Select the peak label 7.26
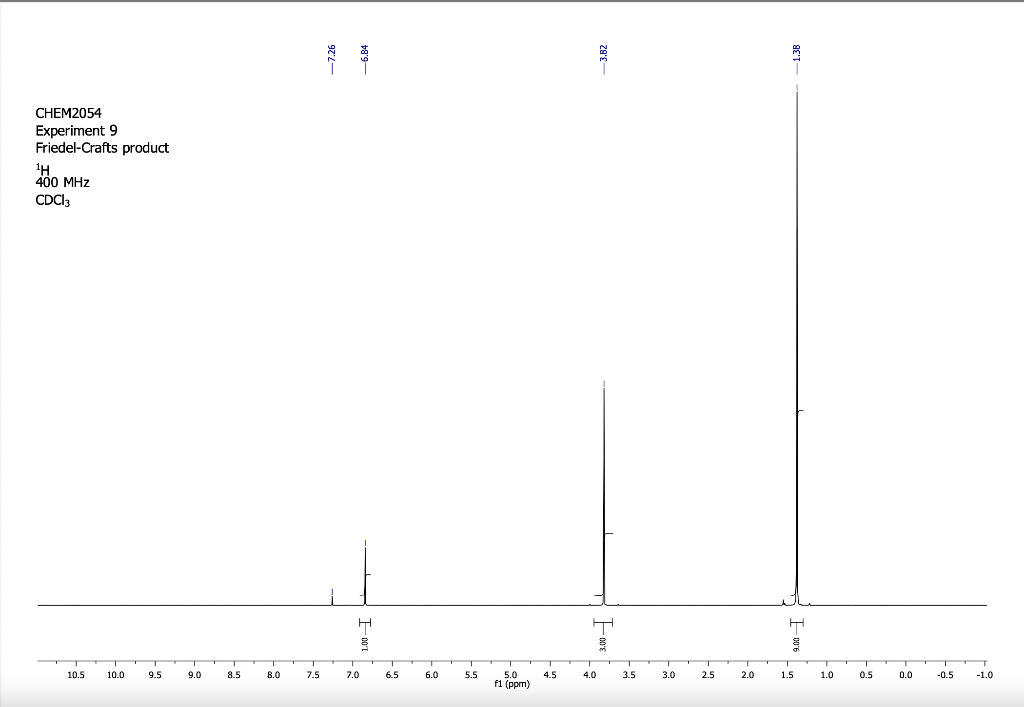Screen dimensions: 1024x707 pos(333,55)
